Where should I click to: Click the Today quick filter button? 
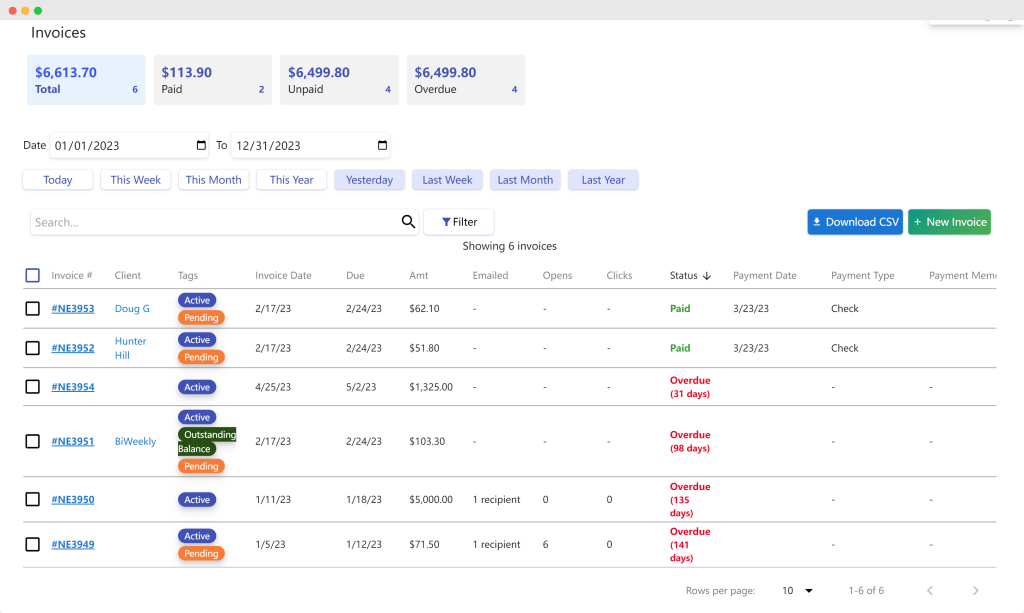tap(57, 179)
